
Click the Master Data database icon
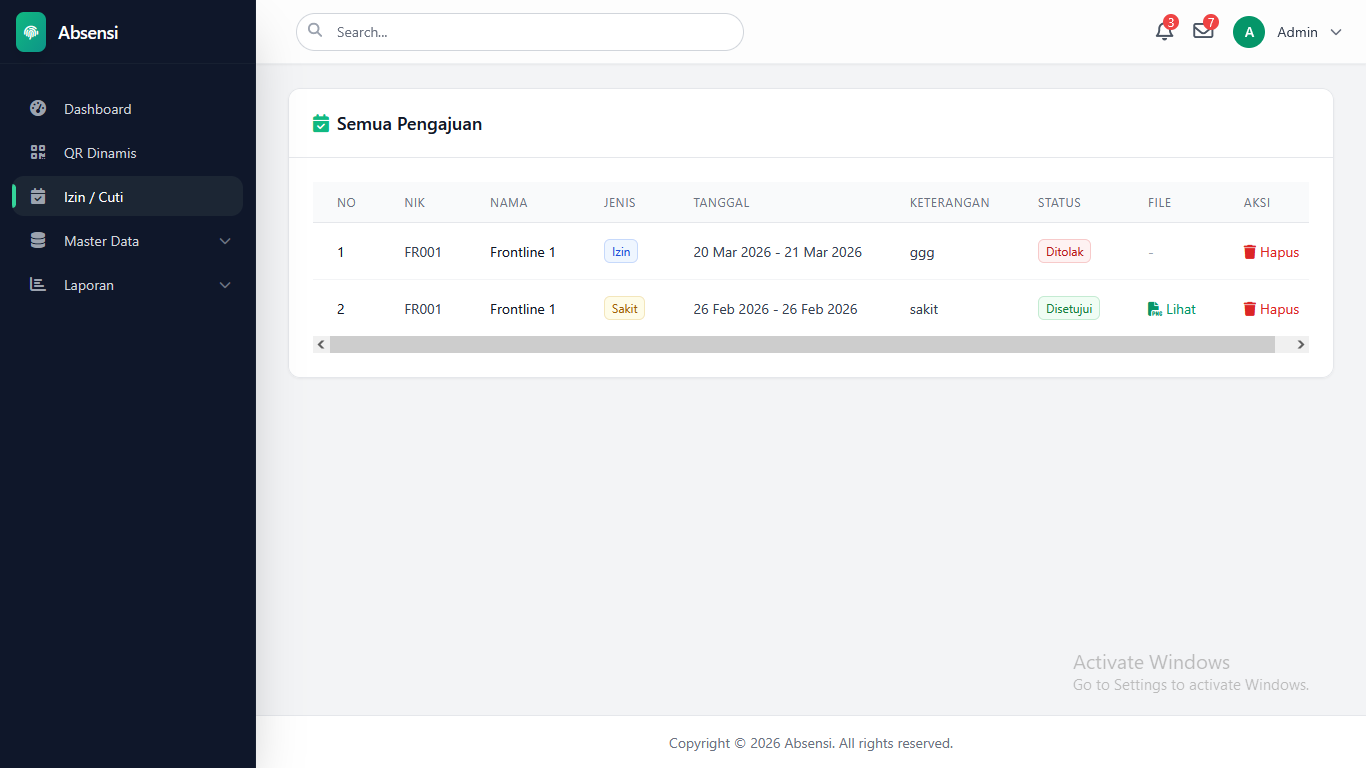click(38, 241)
